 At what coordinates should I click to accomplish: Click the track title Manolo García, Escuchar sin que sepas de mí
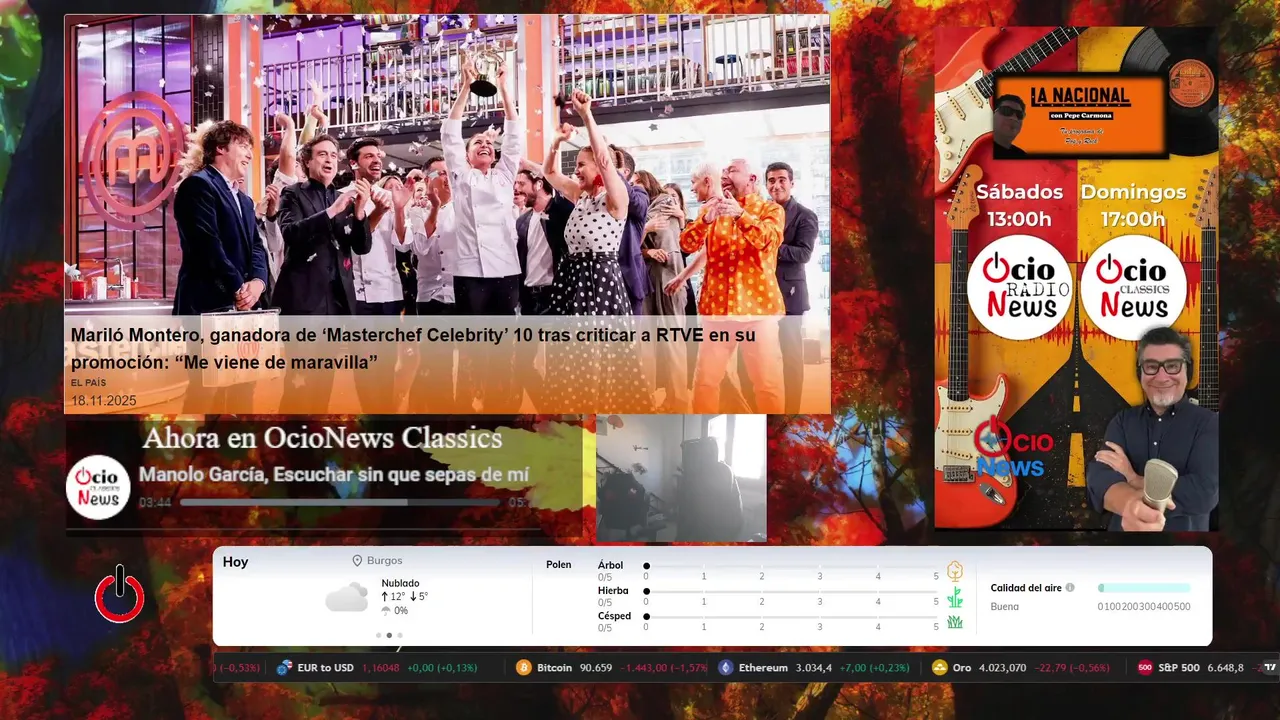click(x=334, y=475)
